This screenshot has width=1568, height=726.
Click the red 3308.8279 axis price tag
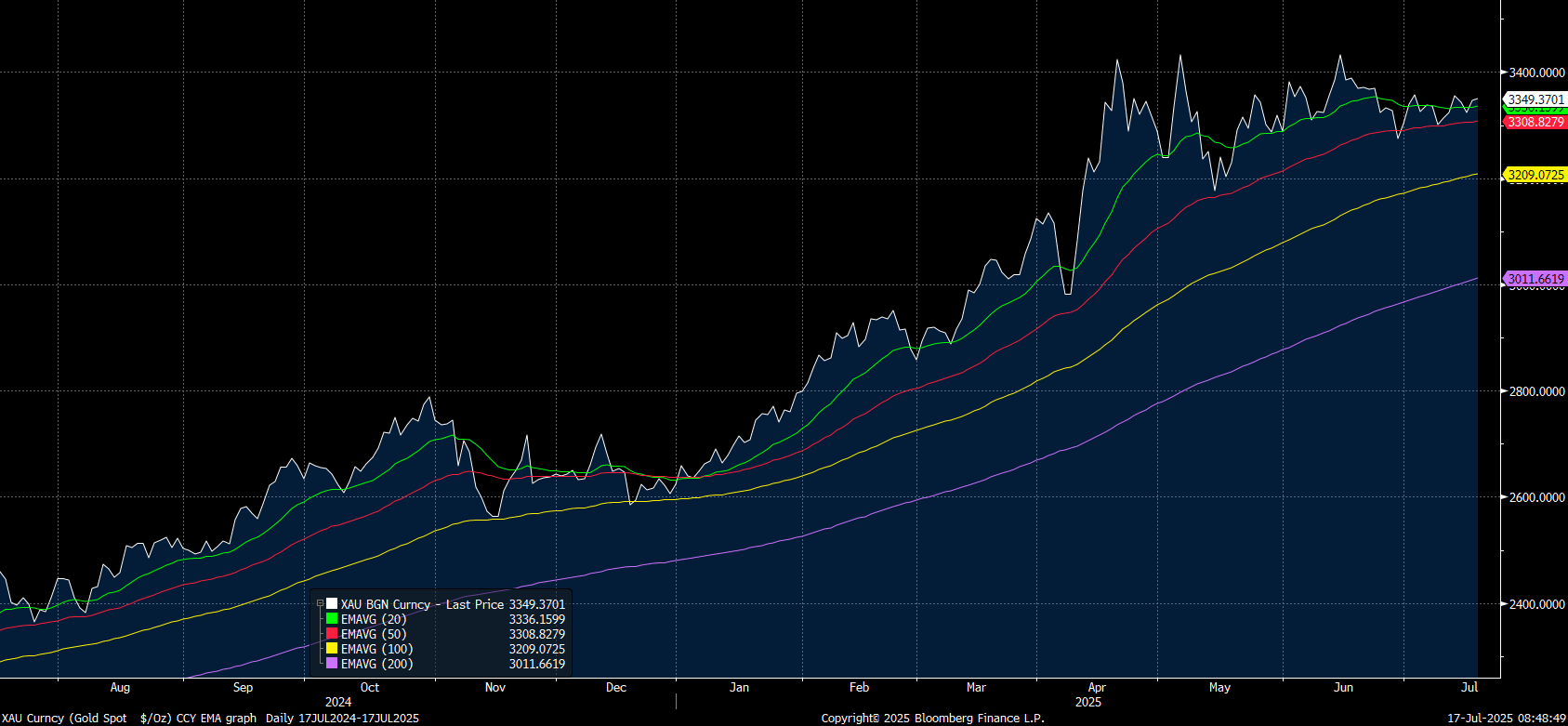click(1535, 123)
